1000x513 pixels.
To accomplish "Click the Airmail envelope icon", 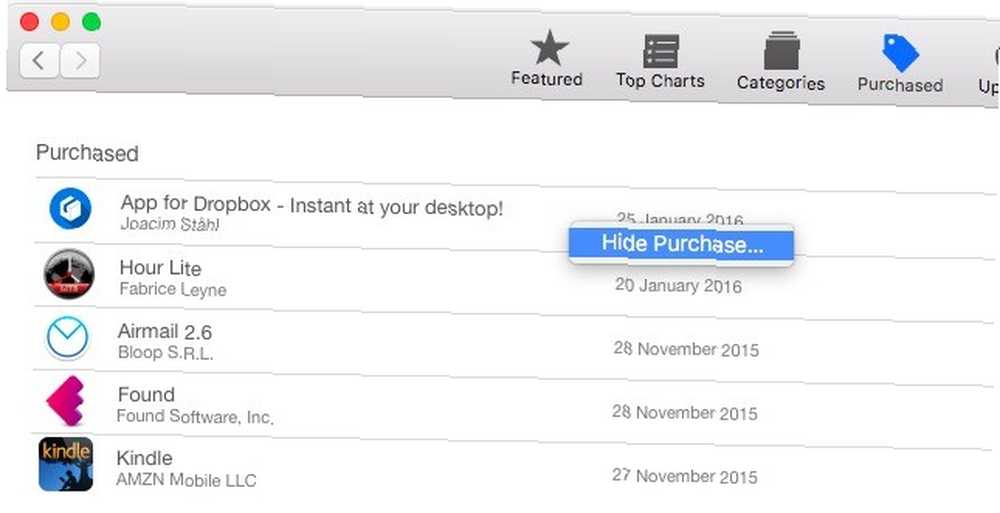I will 68,338.
